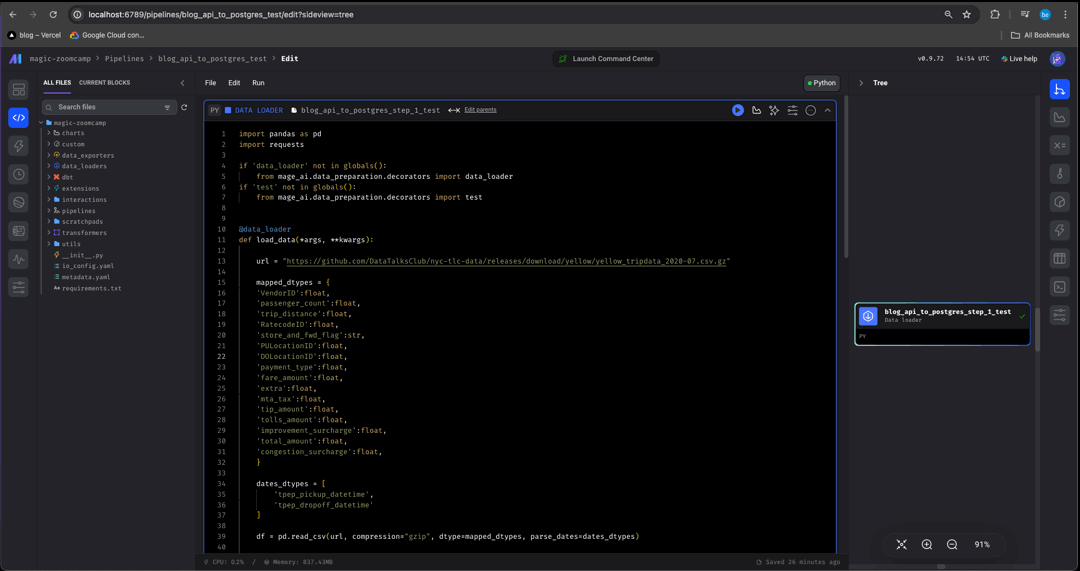Reload the page in the browser
The height and width of the screenshot is (571, 1080).
click(x=53, y=14)
